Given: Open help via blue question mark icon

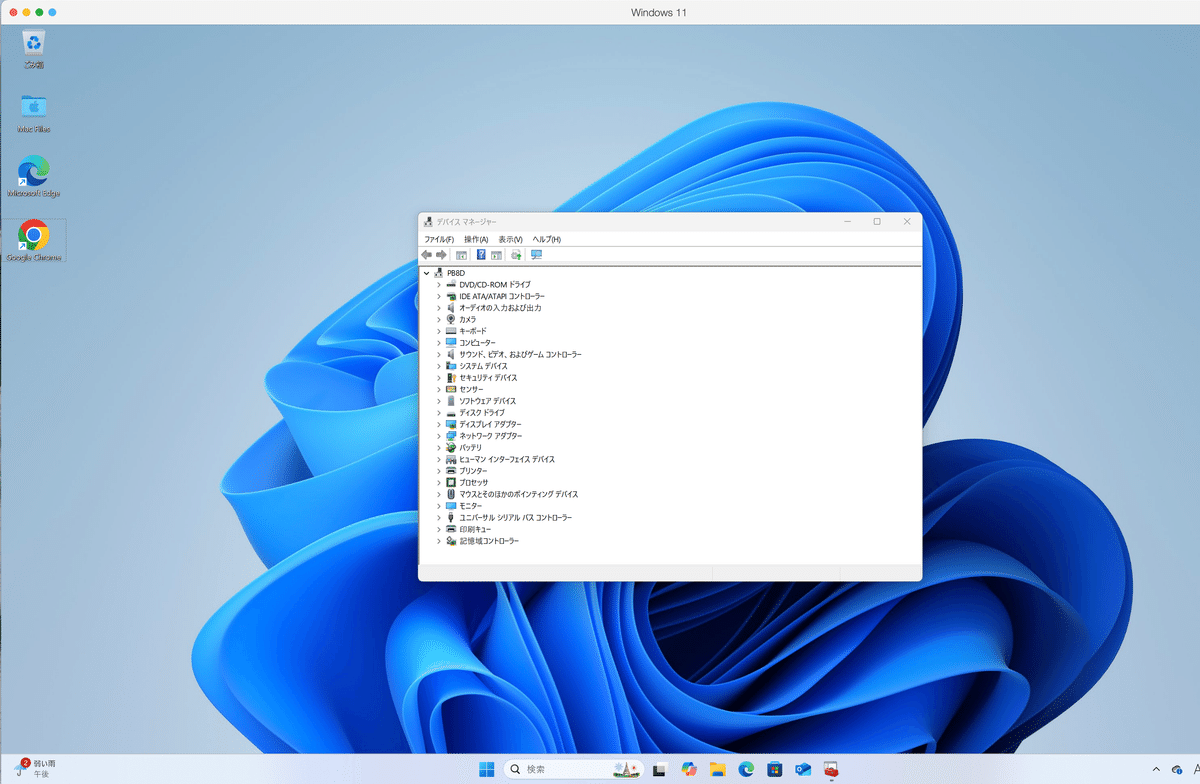Looking at the screenshot, I should 481,255.
